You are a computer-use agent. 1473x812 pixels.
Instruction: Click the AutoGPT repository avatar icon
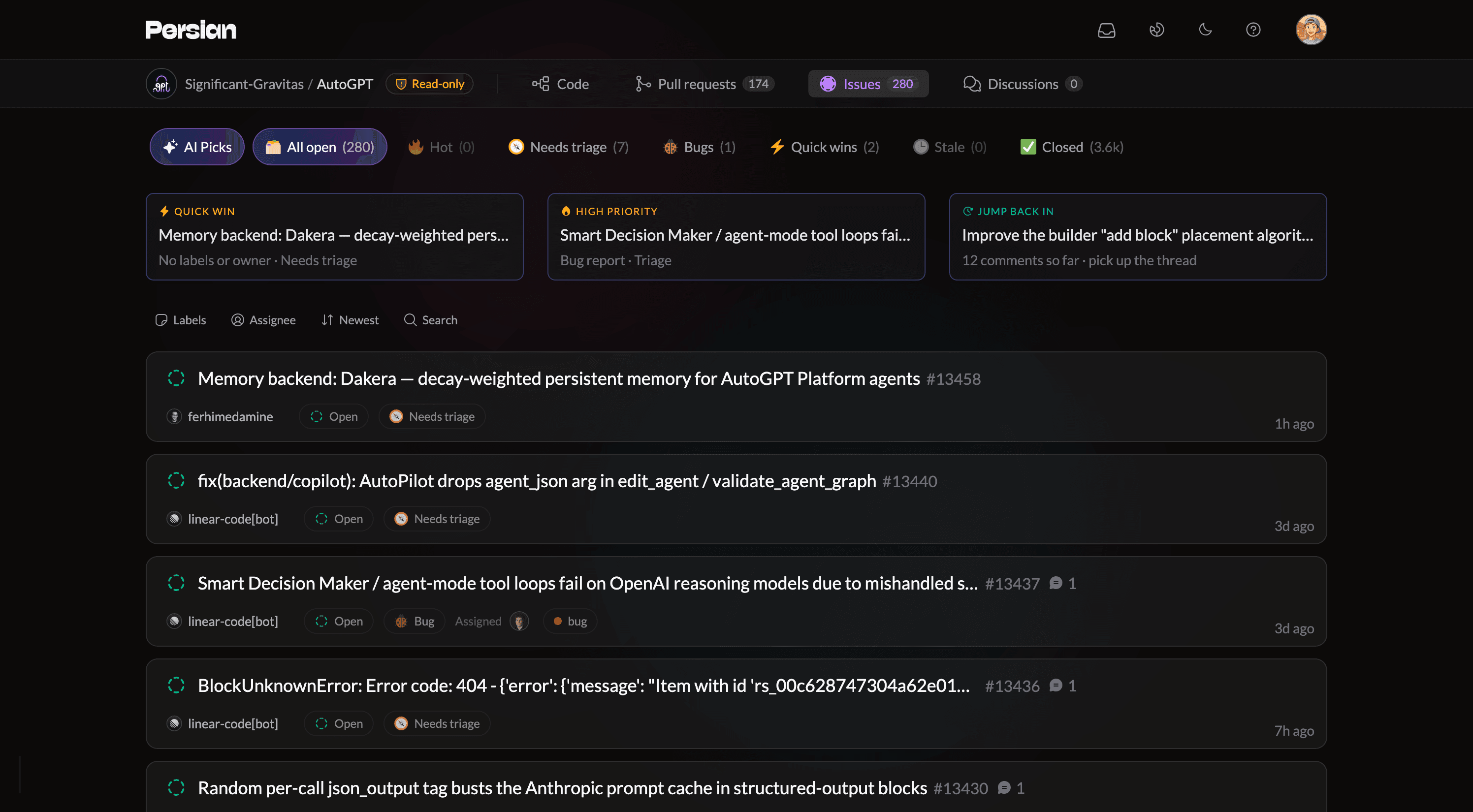tap(161, 84)
